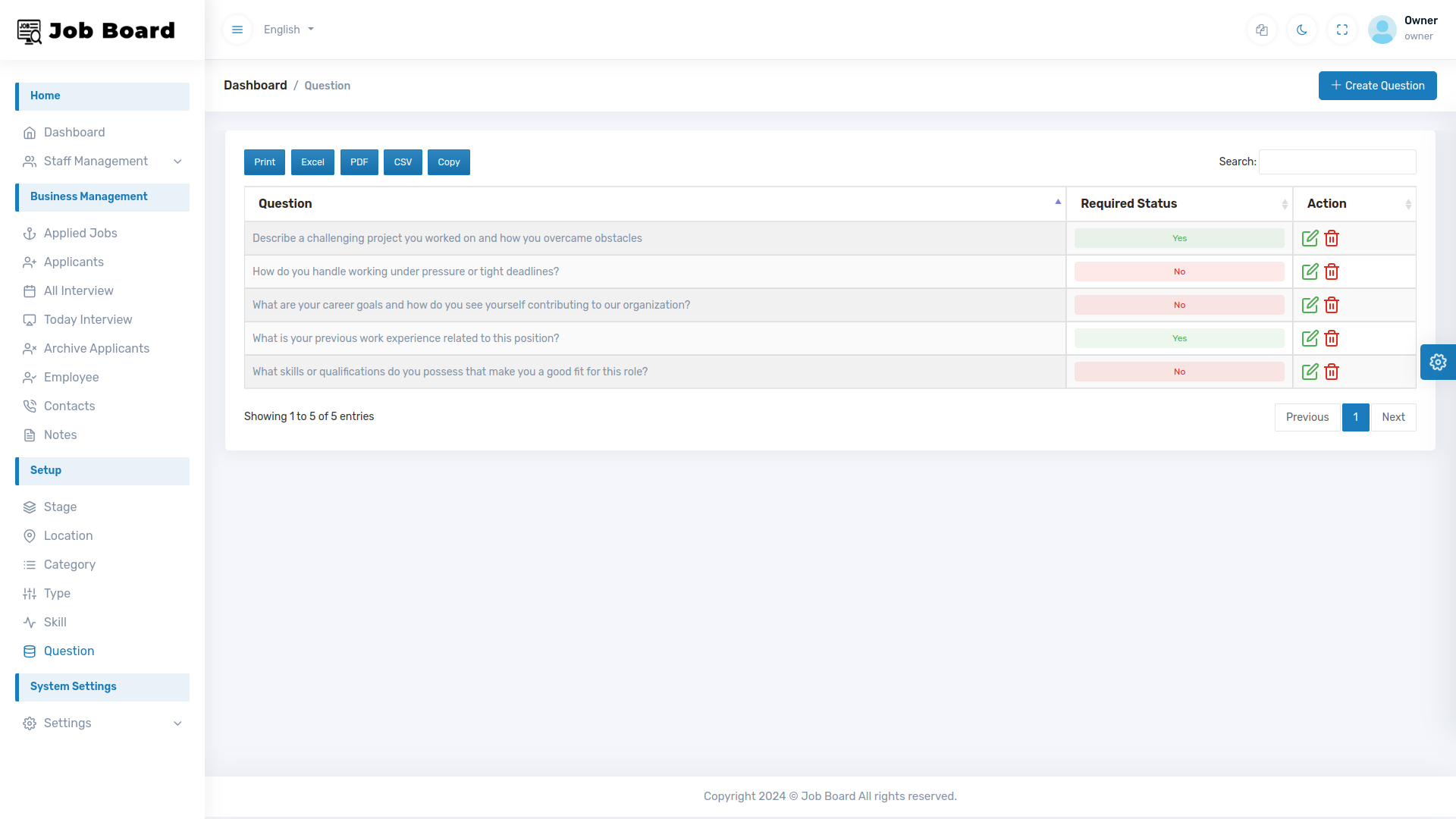
Task: Click the fullscreen icon in the header
Action: click(1341, 30)
